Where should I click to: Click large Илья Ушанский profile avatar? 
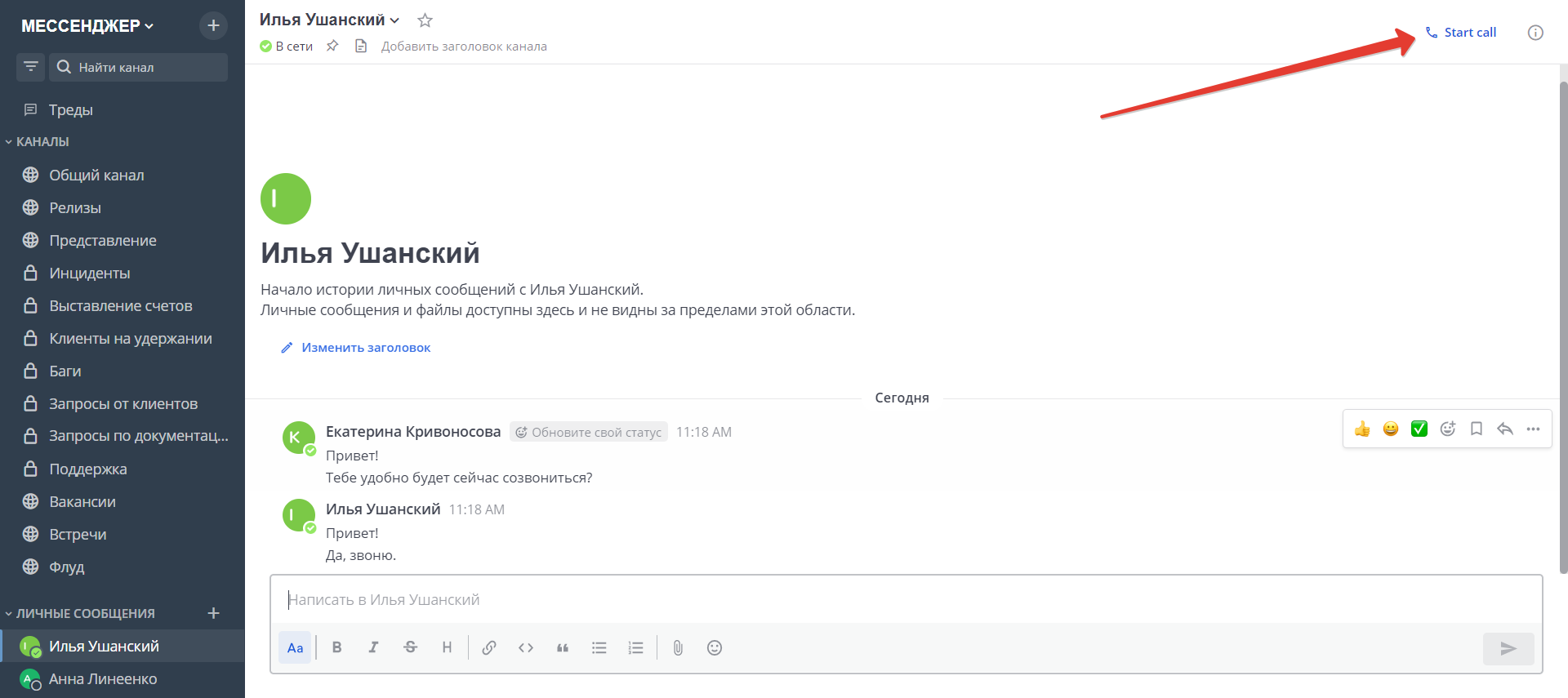click(x=286, y=198)
